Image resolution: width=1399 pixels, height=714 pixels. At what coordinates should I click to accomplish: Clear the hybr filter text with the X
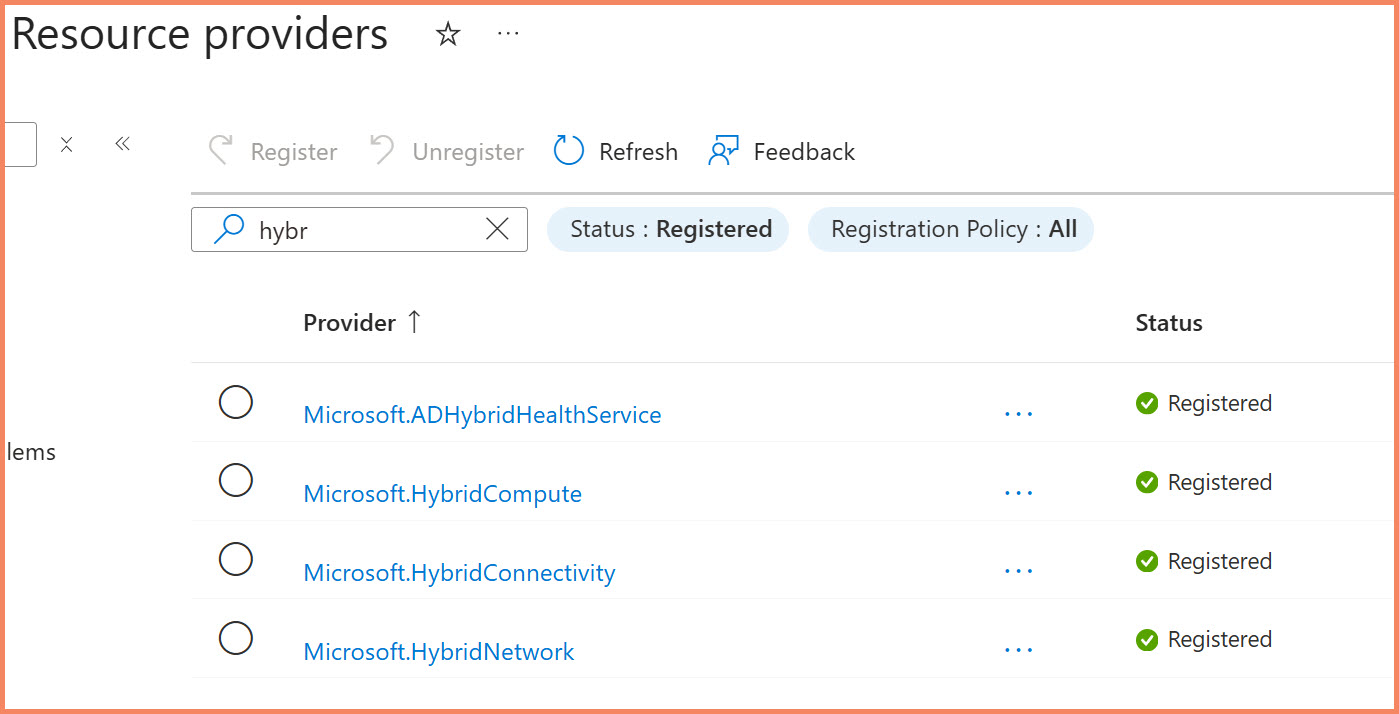coord(497,229)
